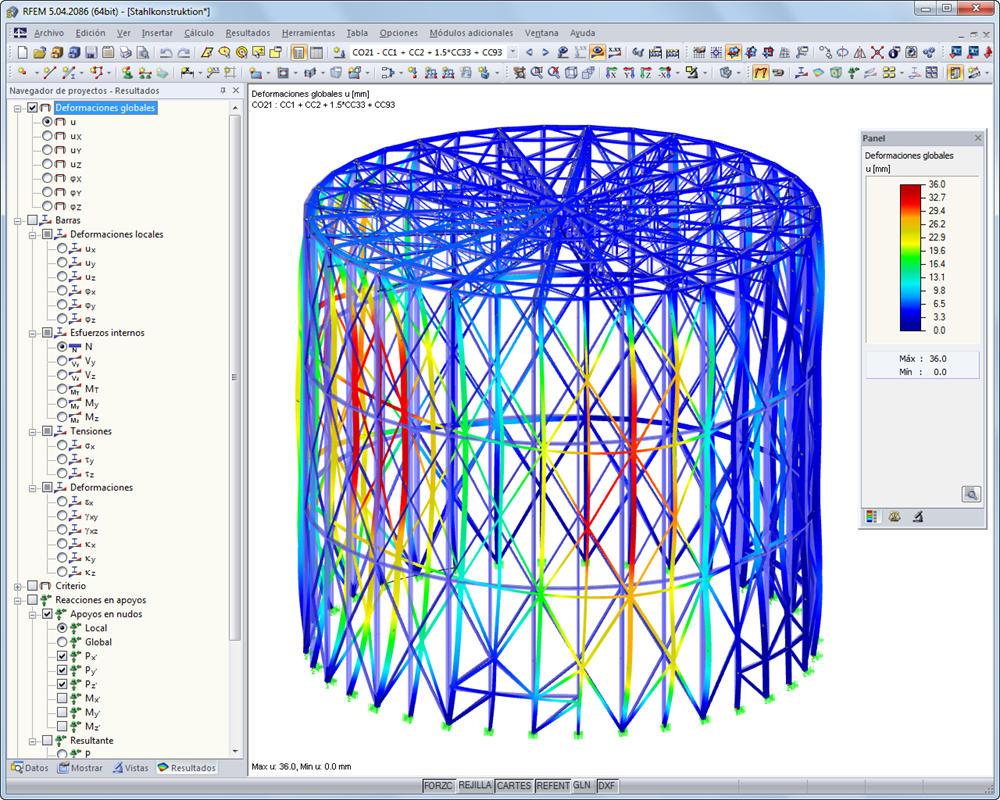This screenshot has width=1000, height=800.
Task: Select the Global radio button under Apoyos en nudos
Action: (62, 642)
